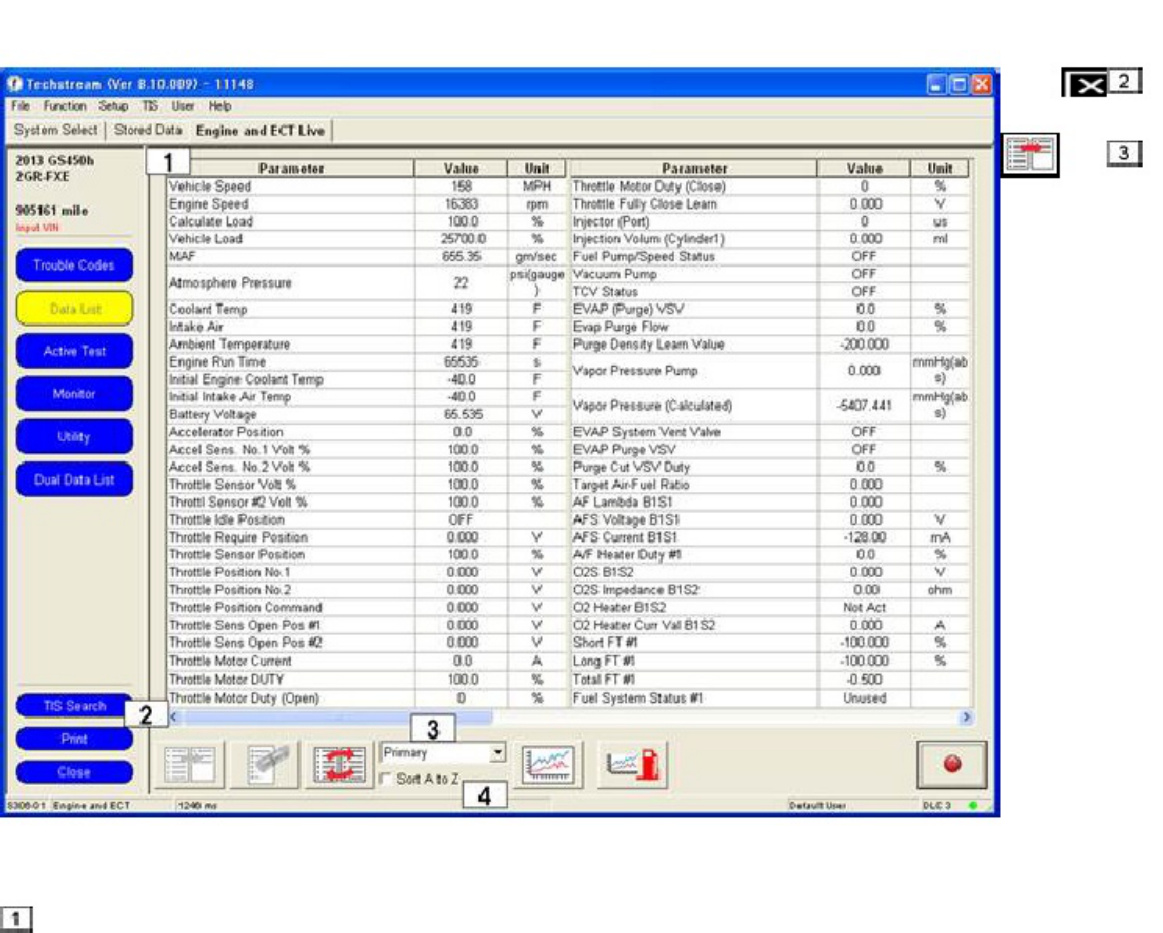Select the Short FT #1 row

[x=769, y=642]
